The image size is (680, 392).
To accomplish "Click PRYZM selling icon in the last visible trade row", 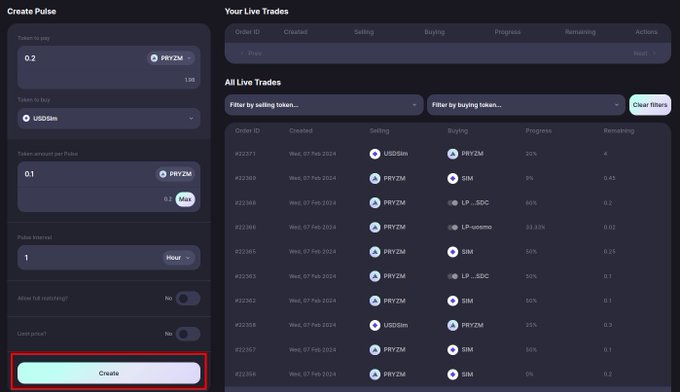I will pyautogui.click(x=375, y=374).
